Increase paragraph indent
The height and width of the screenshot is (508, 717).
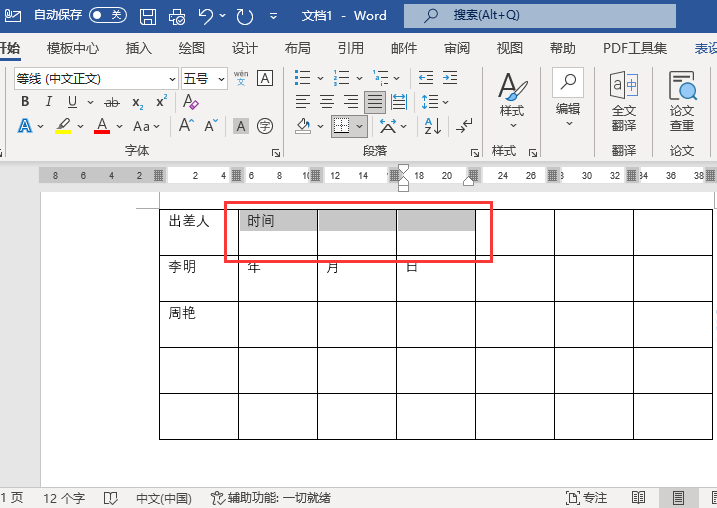coord(450,78)
